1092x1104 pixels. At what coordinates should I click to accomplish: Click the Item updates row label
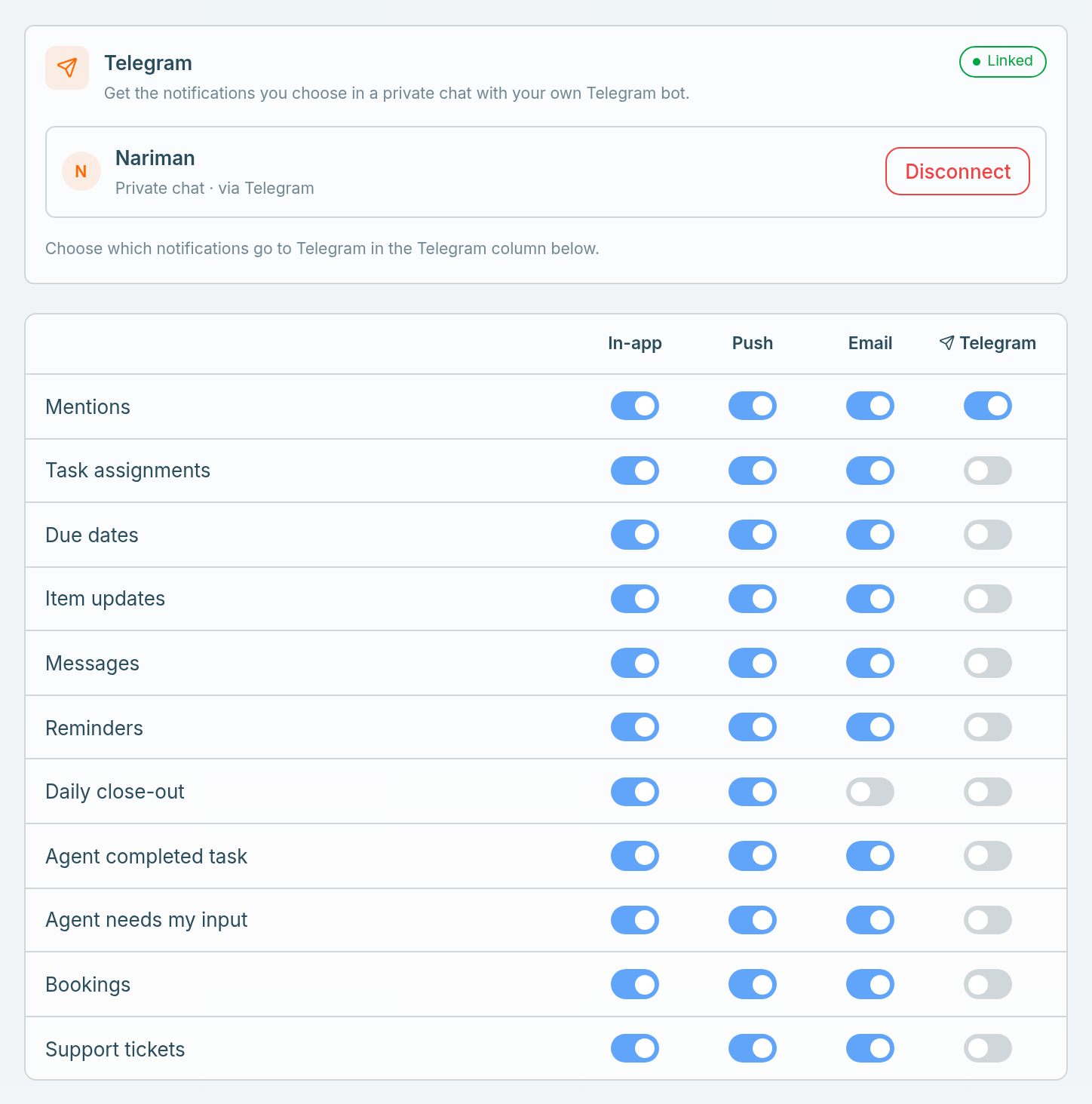(106, 599)
